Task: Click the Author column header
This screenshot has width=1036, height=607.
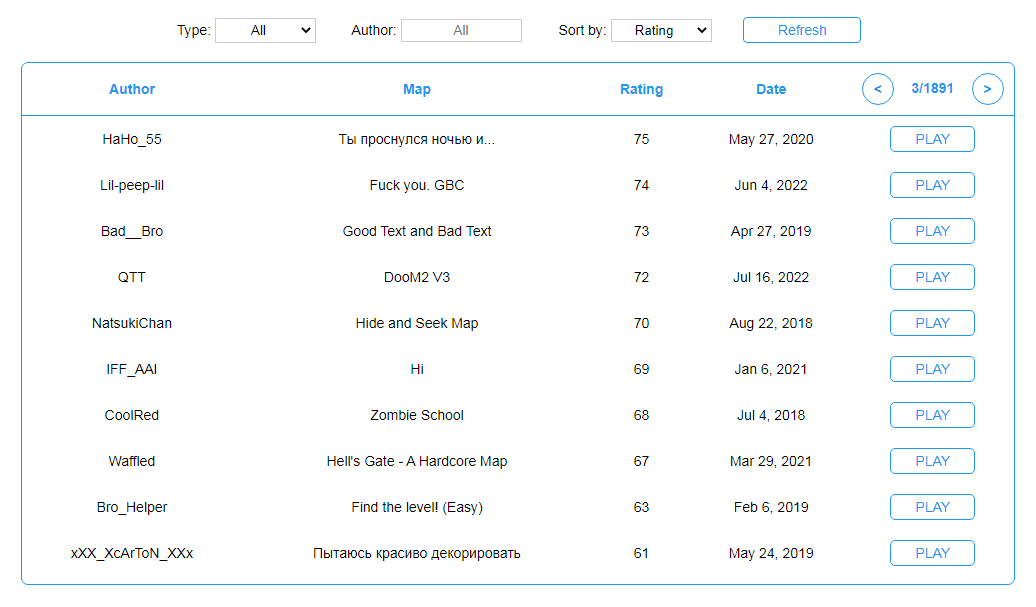Action: (x=132, y=89)
